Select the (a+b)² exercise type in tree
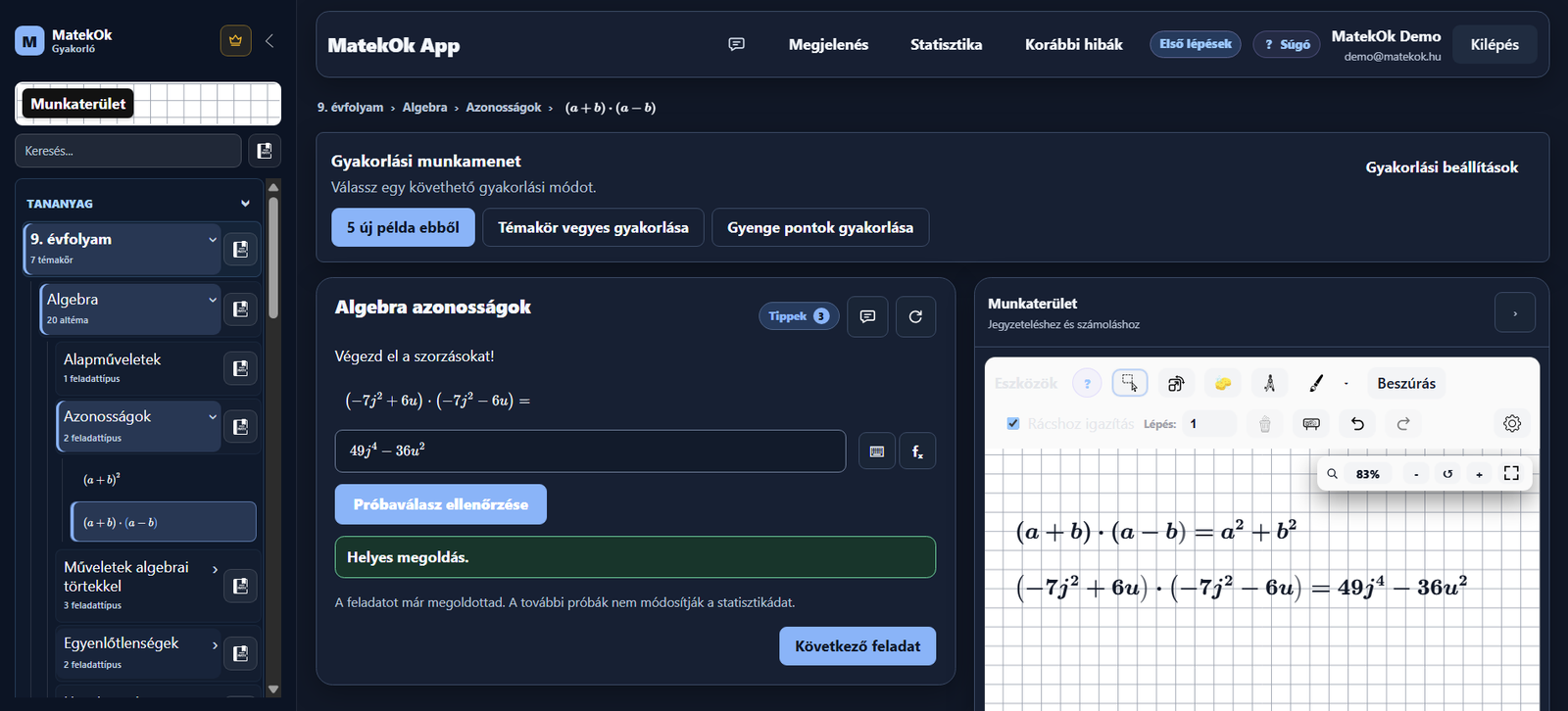The height and width of the screenshot is (711, 1568). coord(164,479)
